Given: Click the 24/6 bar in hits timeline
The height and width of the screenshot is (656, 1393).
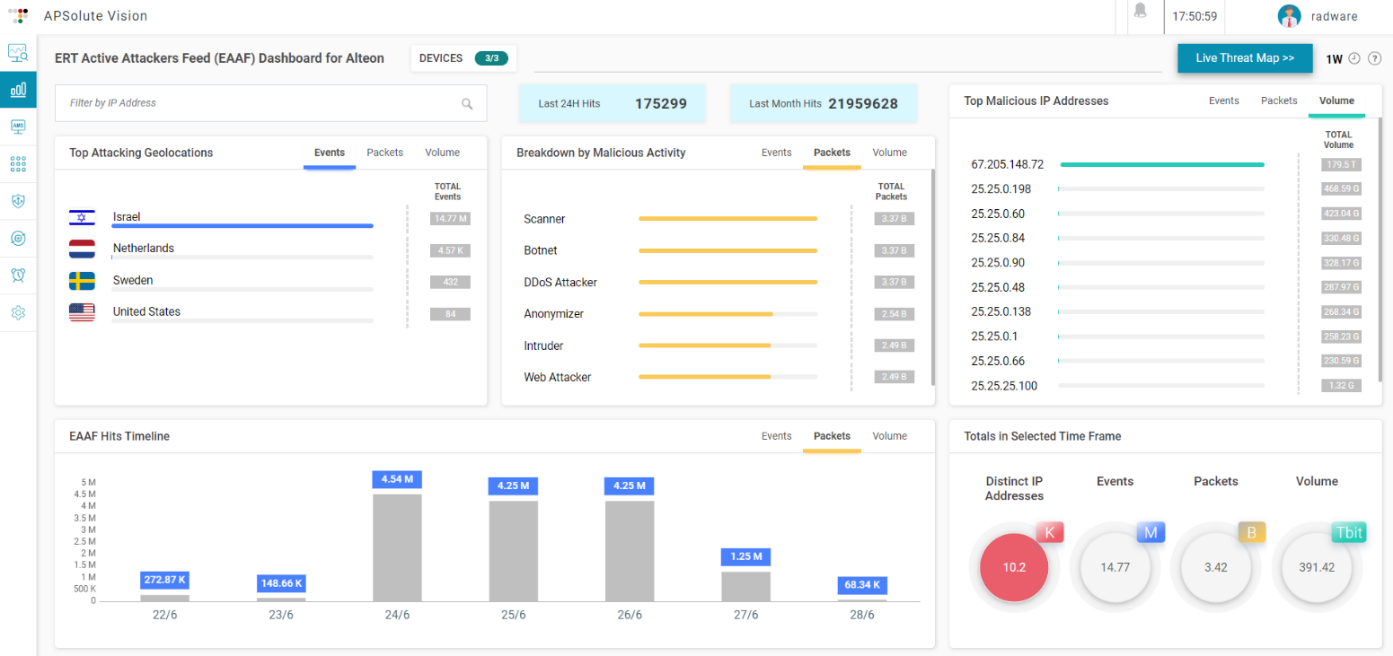Looking at the screenshot, I should pyautogui.click(x=397, y=547).
